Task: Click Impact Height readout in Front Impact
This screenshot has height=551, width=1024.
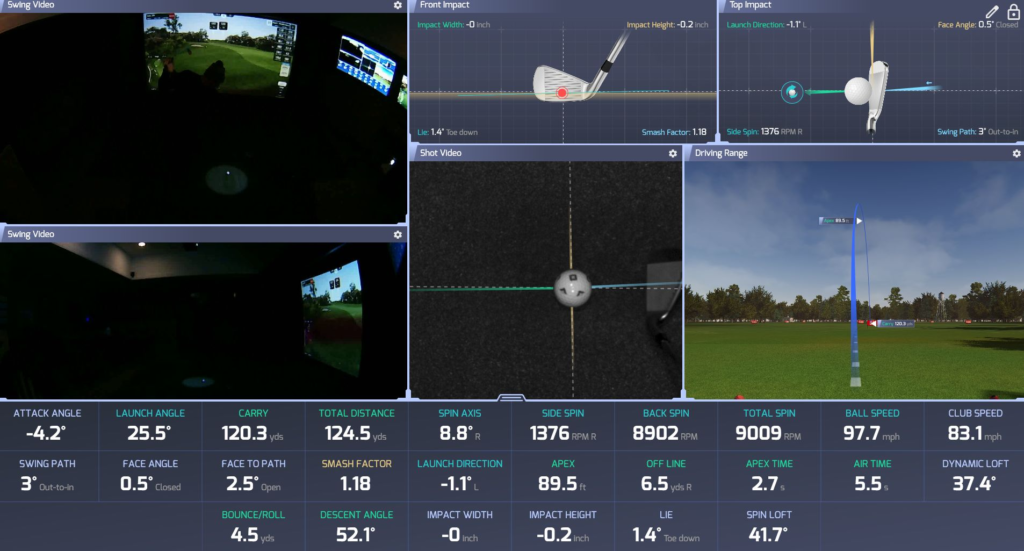Action: tap(667, 25)
